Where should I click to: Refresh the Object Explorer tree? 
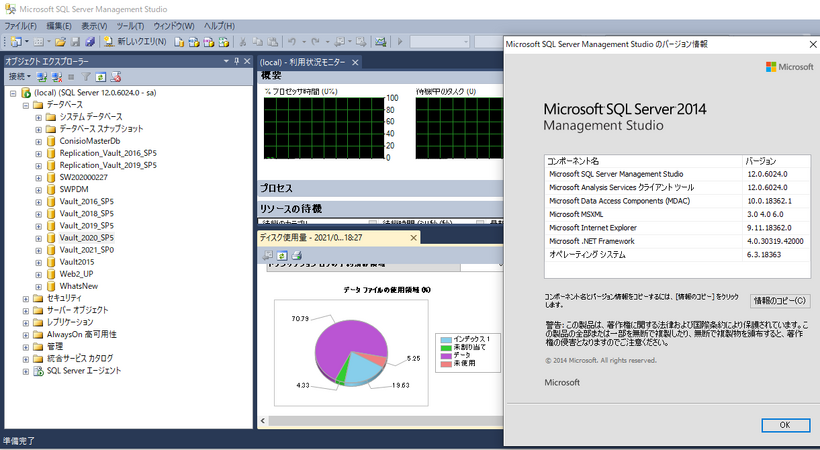[101, 76]
